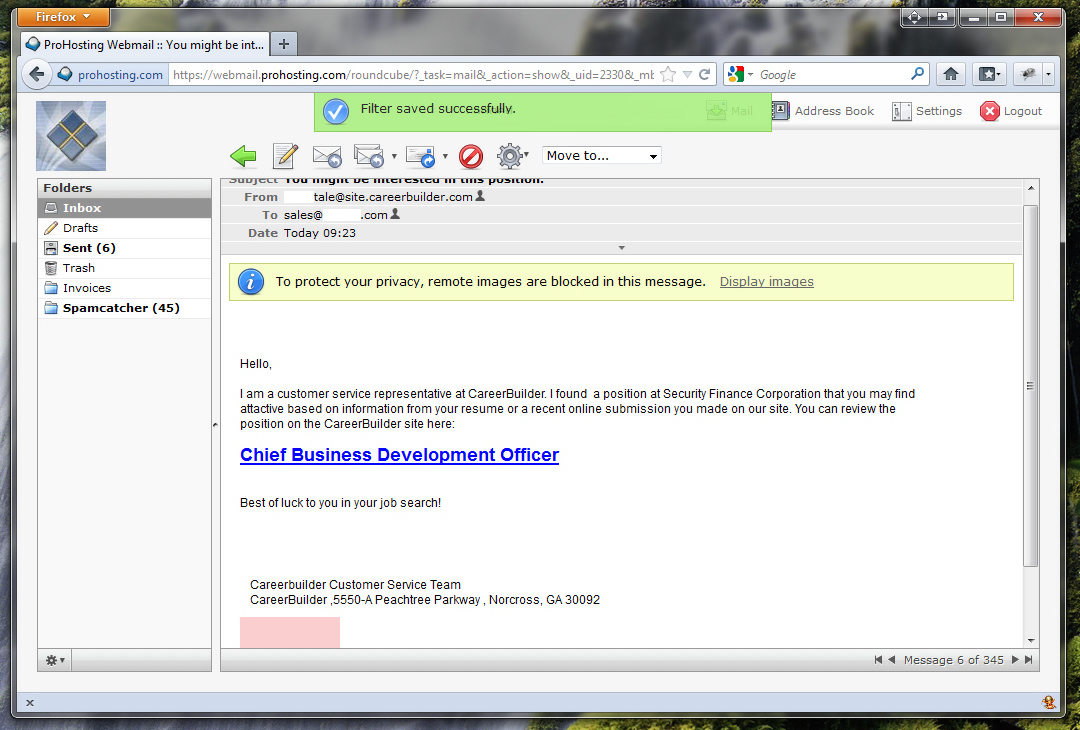Click the prohosting.com site identity button
Image resolution: width=1080 pixels, height=730 pixels.
111,74
